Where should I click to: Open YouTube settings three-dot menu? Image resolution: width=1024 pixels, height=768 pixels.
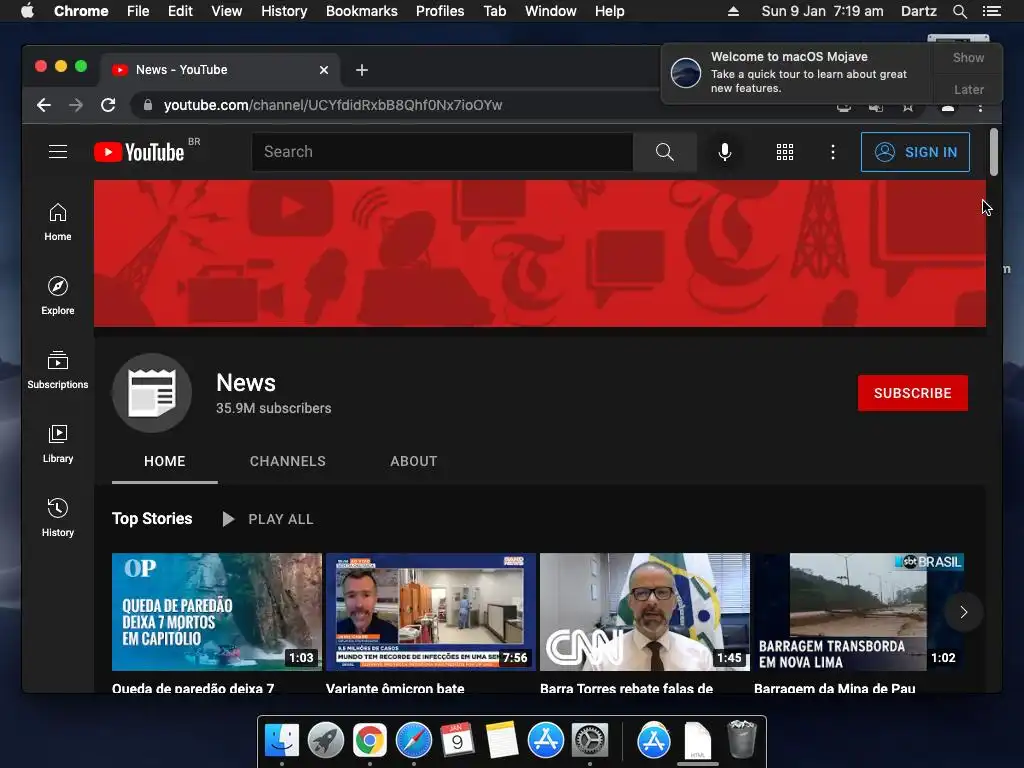(x=832, y=152)
